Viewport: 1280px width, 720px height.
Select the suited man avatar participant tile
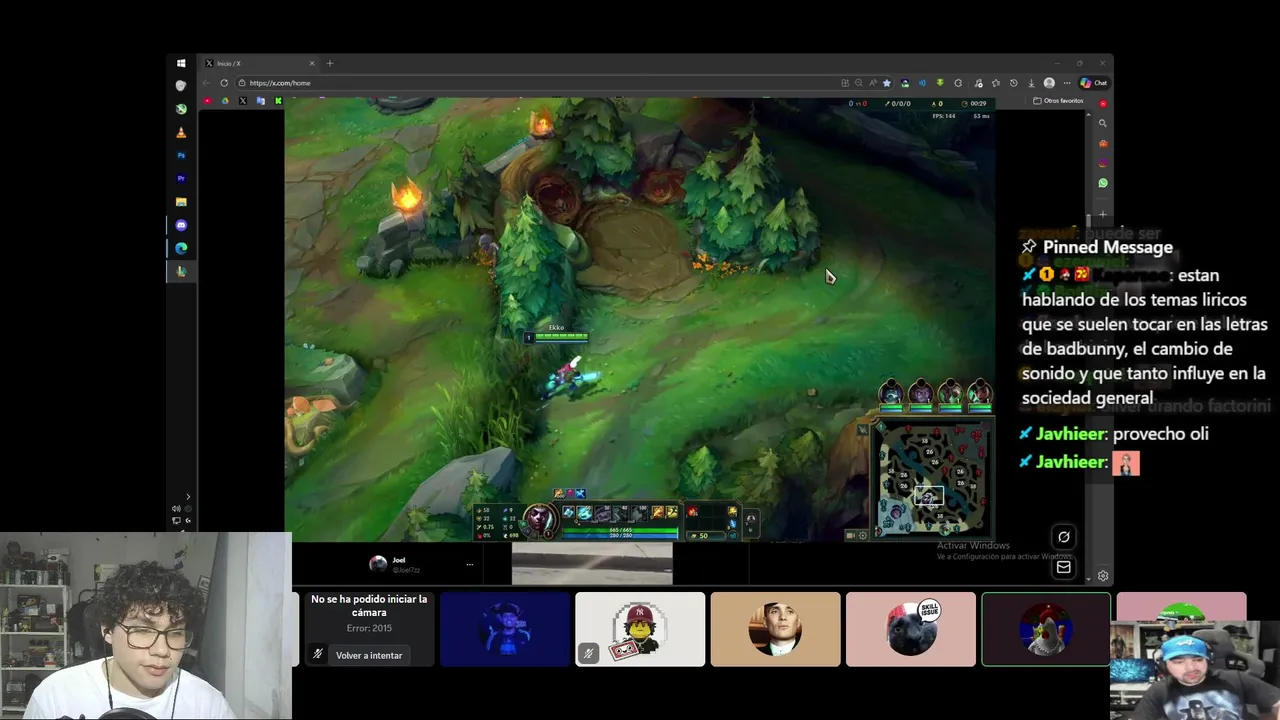[x=775, y=629]
